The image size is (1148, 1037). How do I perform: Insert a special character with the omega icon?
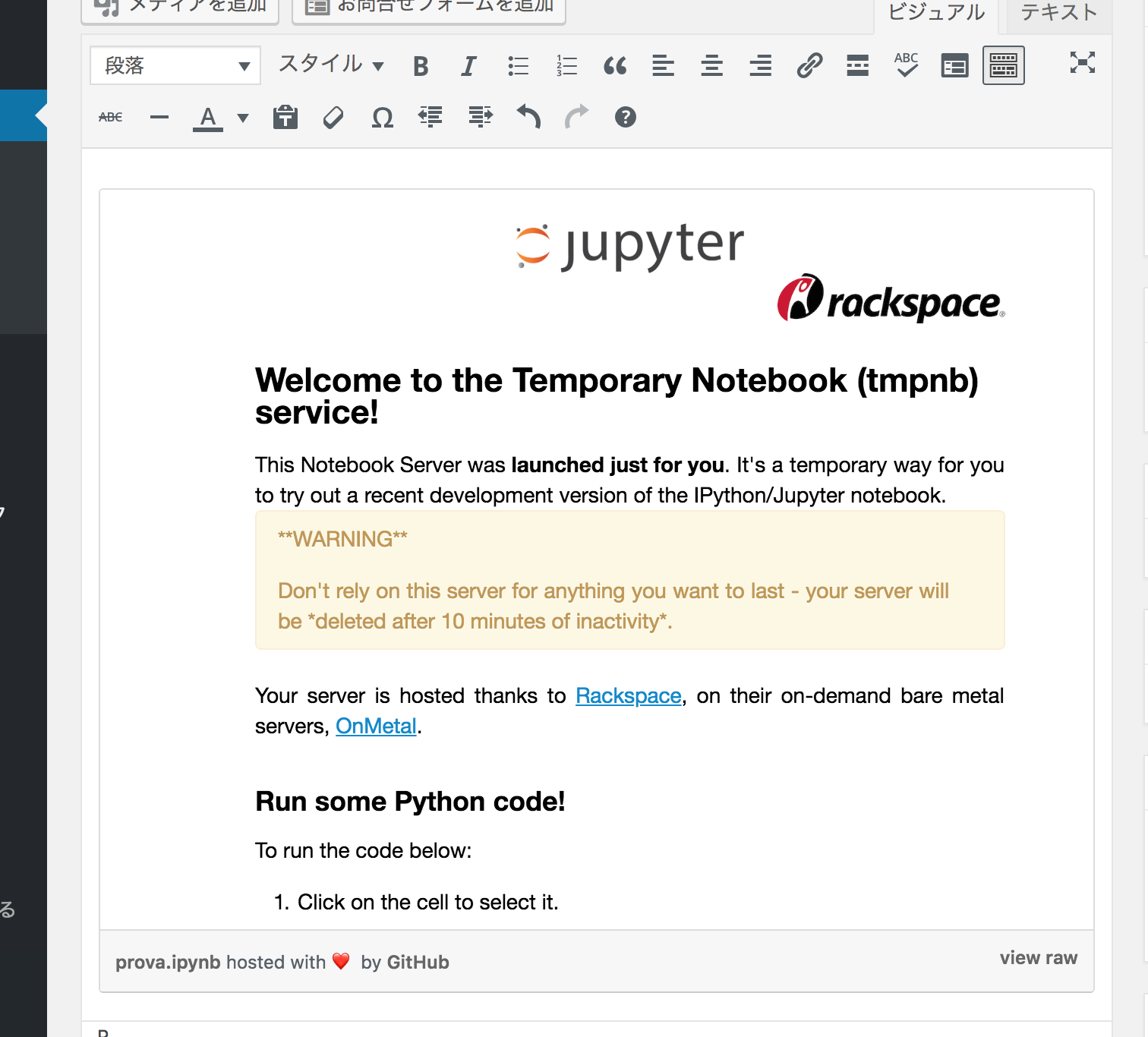point(382,117)
